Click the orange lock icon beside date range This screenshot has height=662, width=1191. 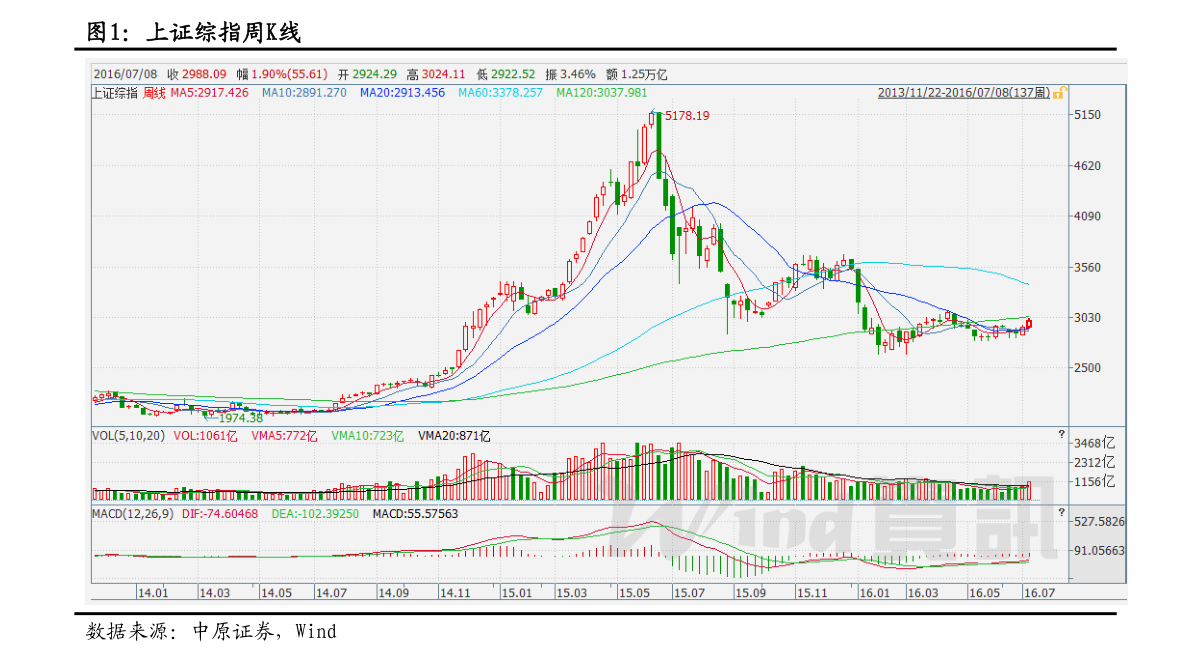[1058, 92]
